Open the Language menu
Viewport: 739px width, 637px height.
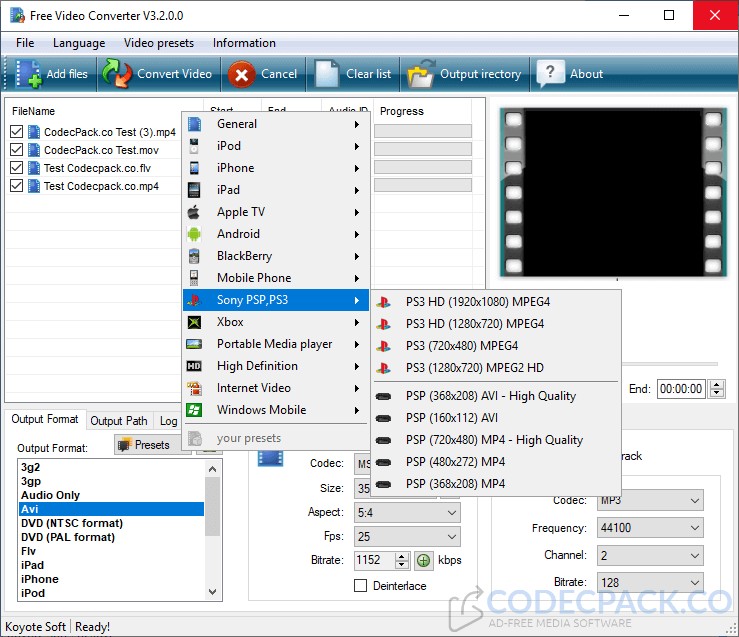point(79,43)
